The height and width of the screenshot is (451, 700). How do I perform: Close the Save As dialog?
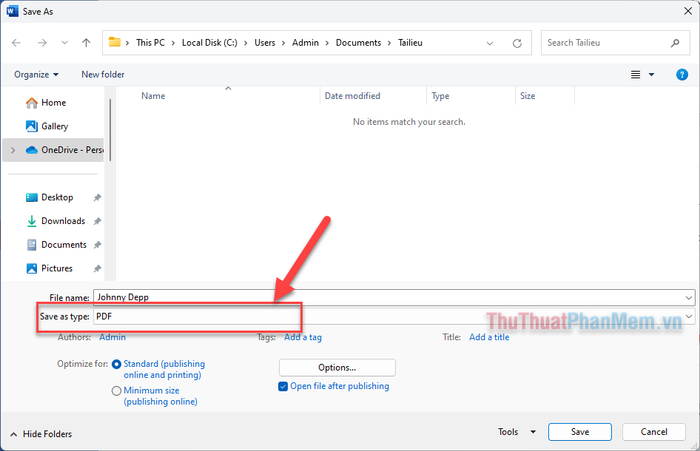(688, 11)
